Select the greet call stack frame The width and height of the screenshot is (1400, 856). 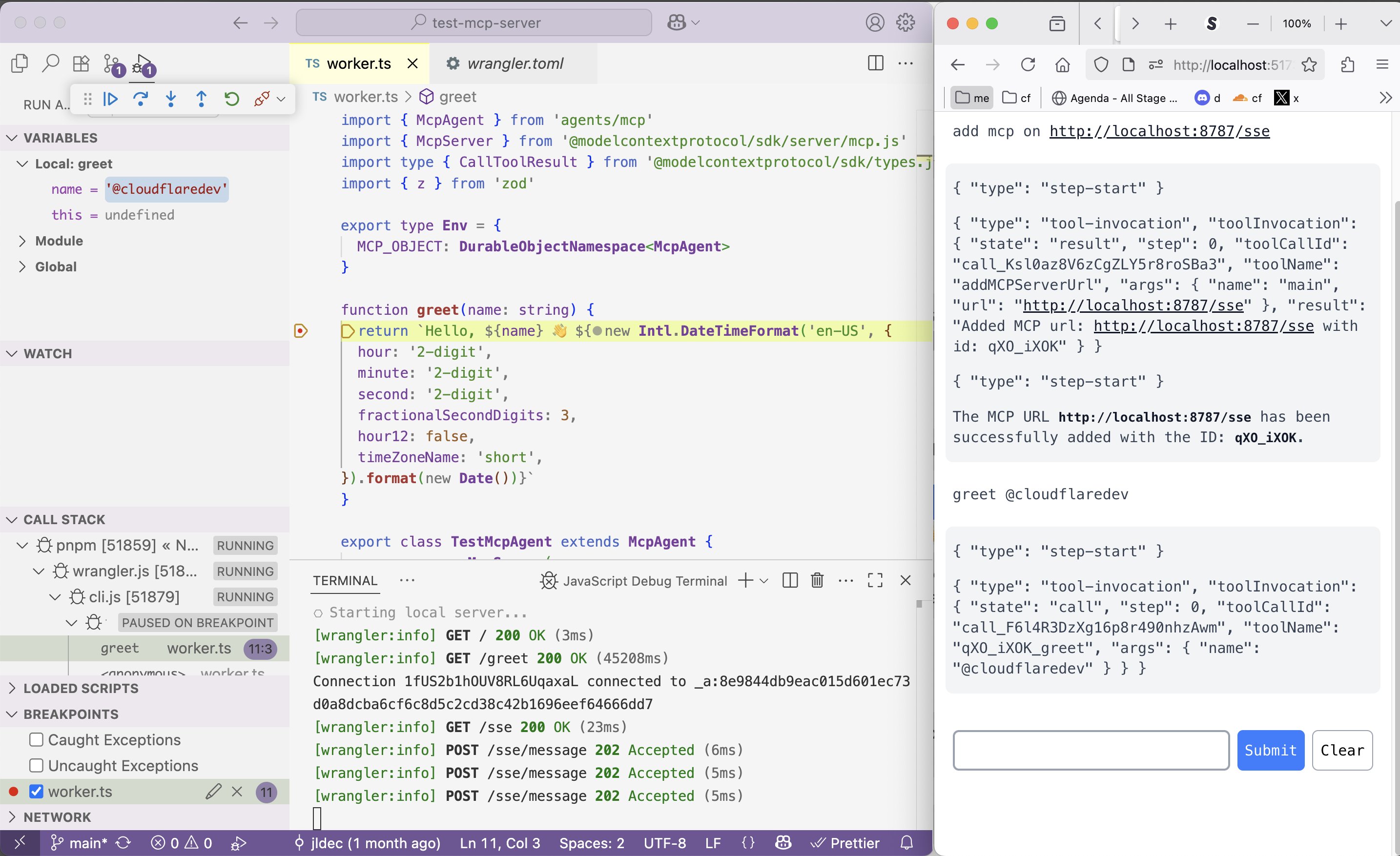click(x=144, y=648)
